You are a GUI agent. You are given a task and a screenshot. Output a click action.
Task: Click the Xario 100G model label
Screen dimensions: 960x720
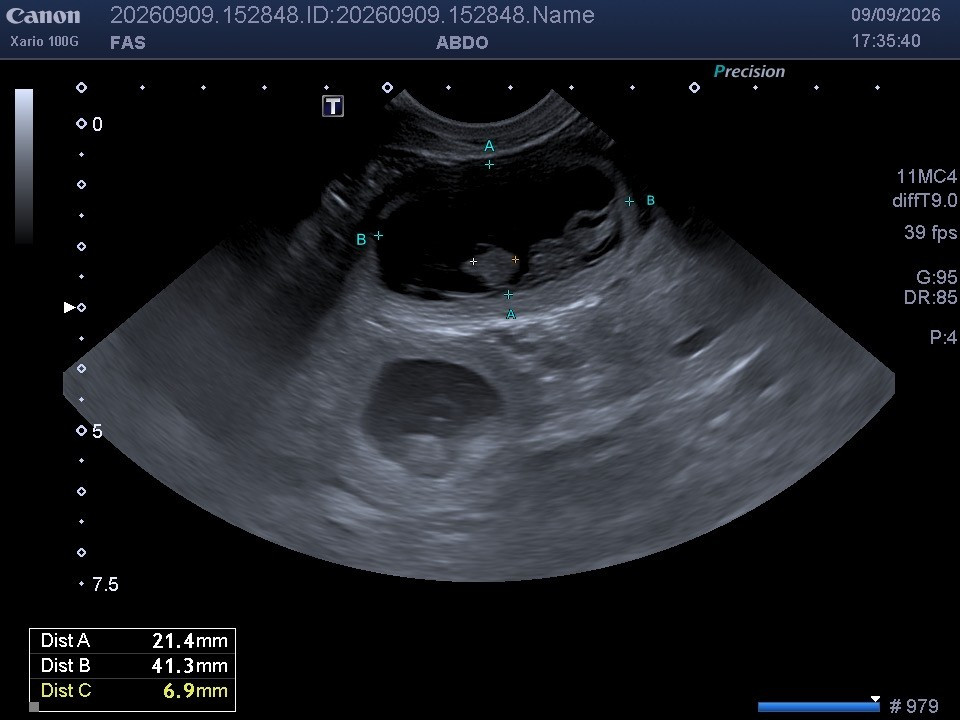pos(44,42)
